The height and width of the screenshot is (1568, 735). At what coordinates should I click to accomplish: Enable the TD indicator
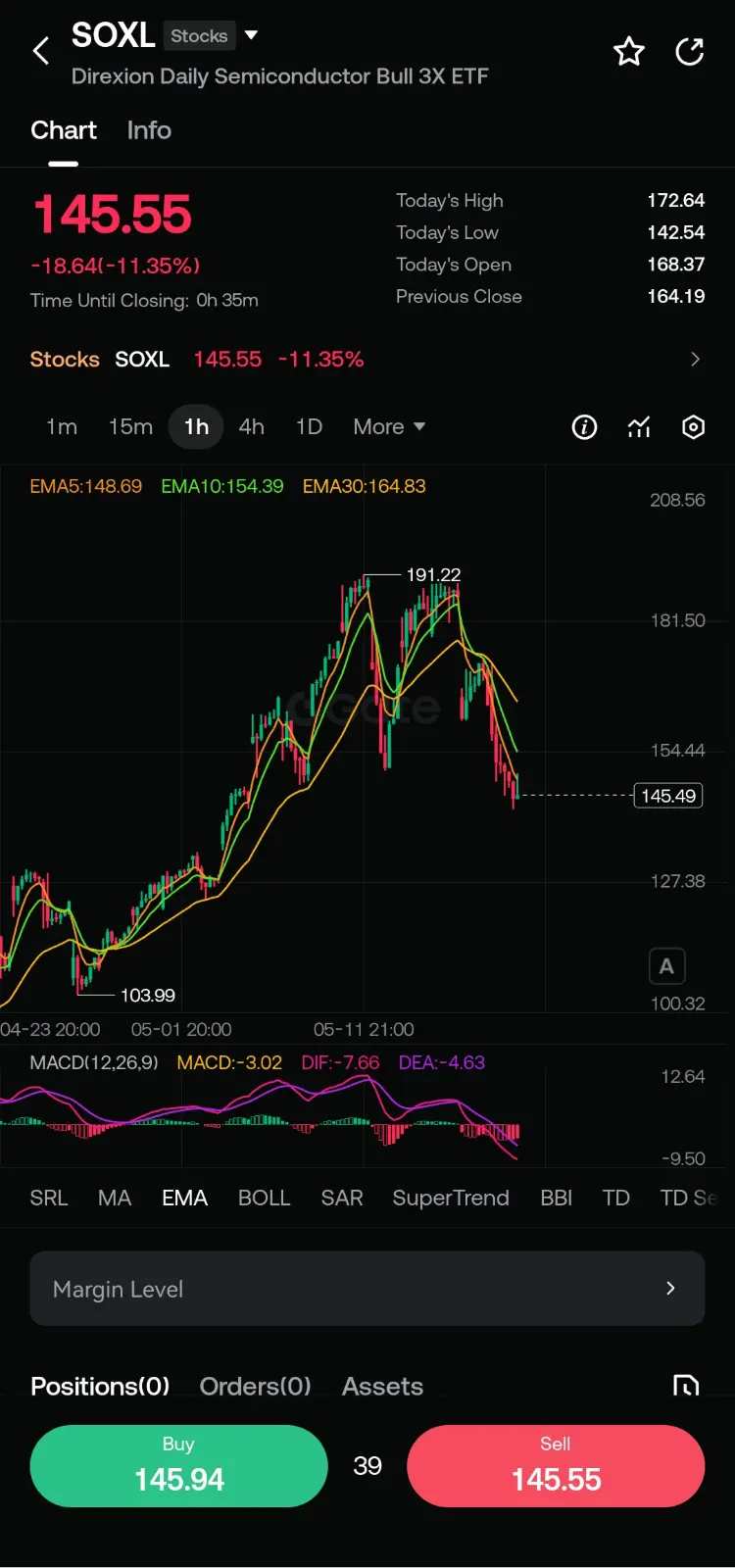coord(616,1198)
